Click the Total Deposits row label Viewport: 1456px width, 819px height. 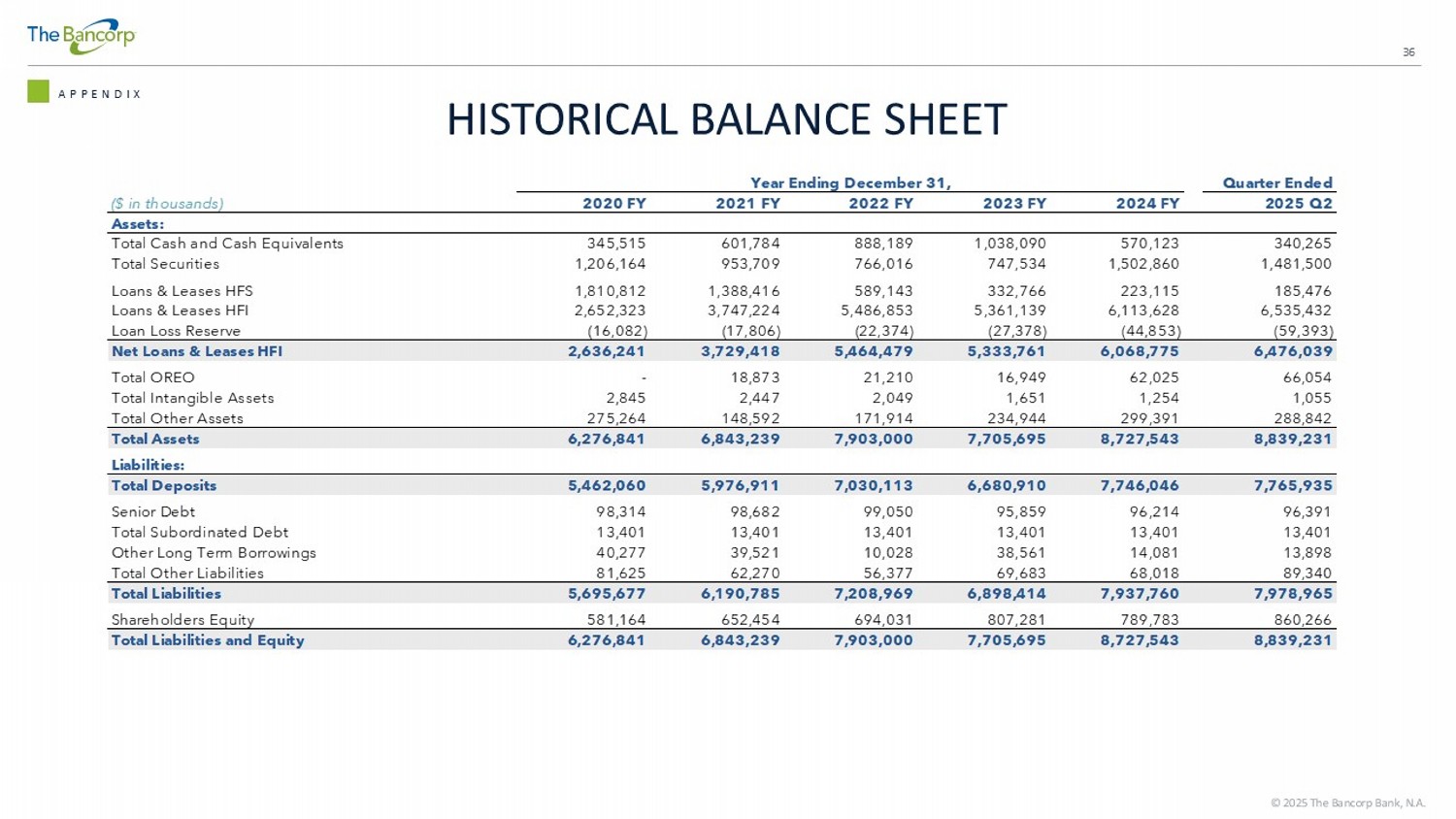tap(164, 485)
